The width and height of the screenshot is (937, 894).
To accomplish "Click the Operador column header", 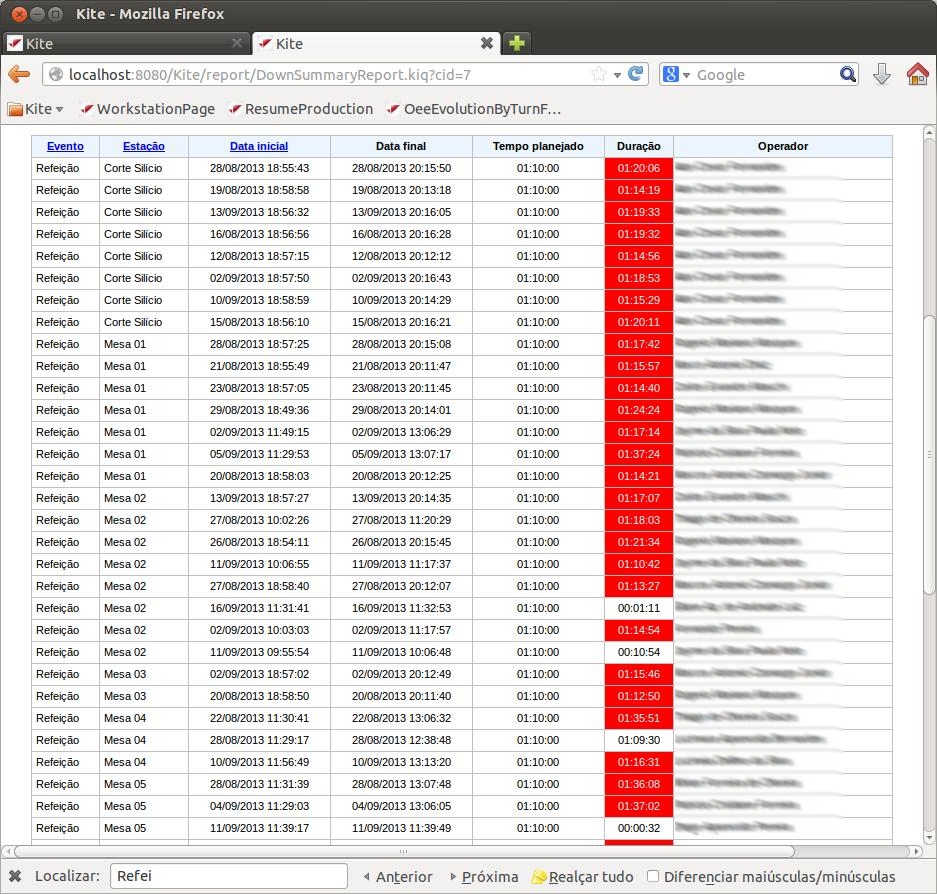I will point(783,146).
